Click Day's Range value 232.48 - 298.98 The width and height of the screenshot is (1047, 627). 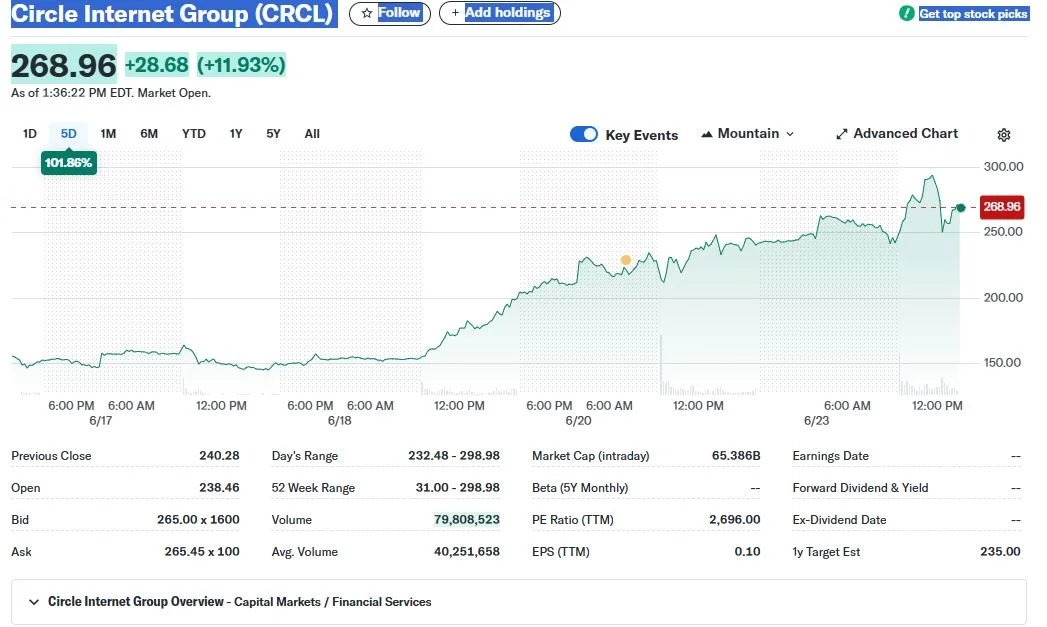[454, 455]
